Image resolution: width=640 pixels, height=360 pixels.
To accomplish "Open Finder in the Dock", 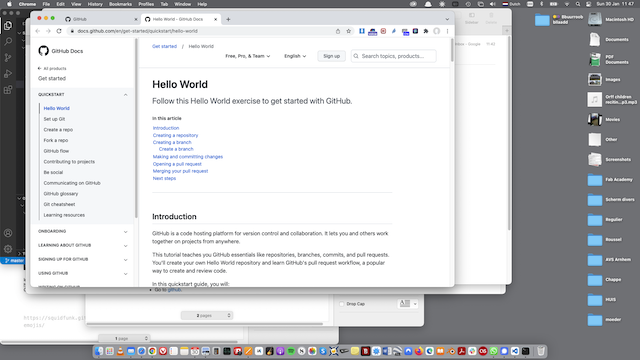I will (99, 351).
